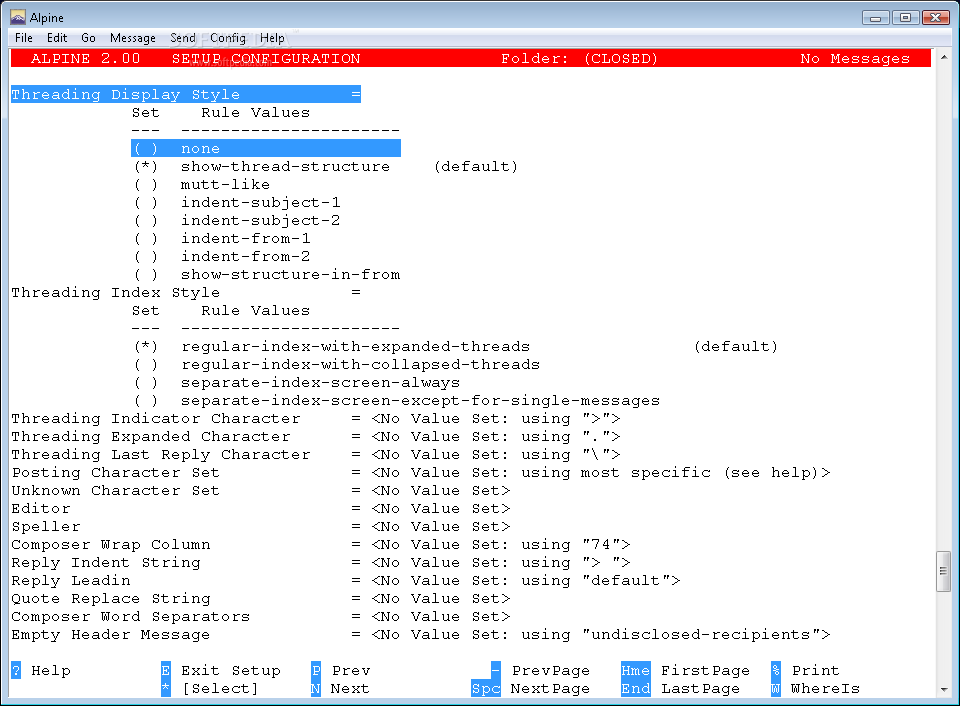Click the 'undisclosed-recipients' value text
The image size is (960, 706).
coord(701,634)
